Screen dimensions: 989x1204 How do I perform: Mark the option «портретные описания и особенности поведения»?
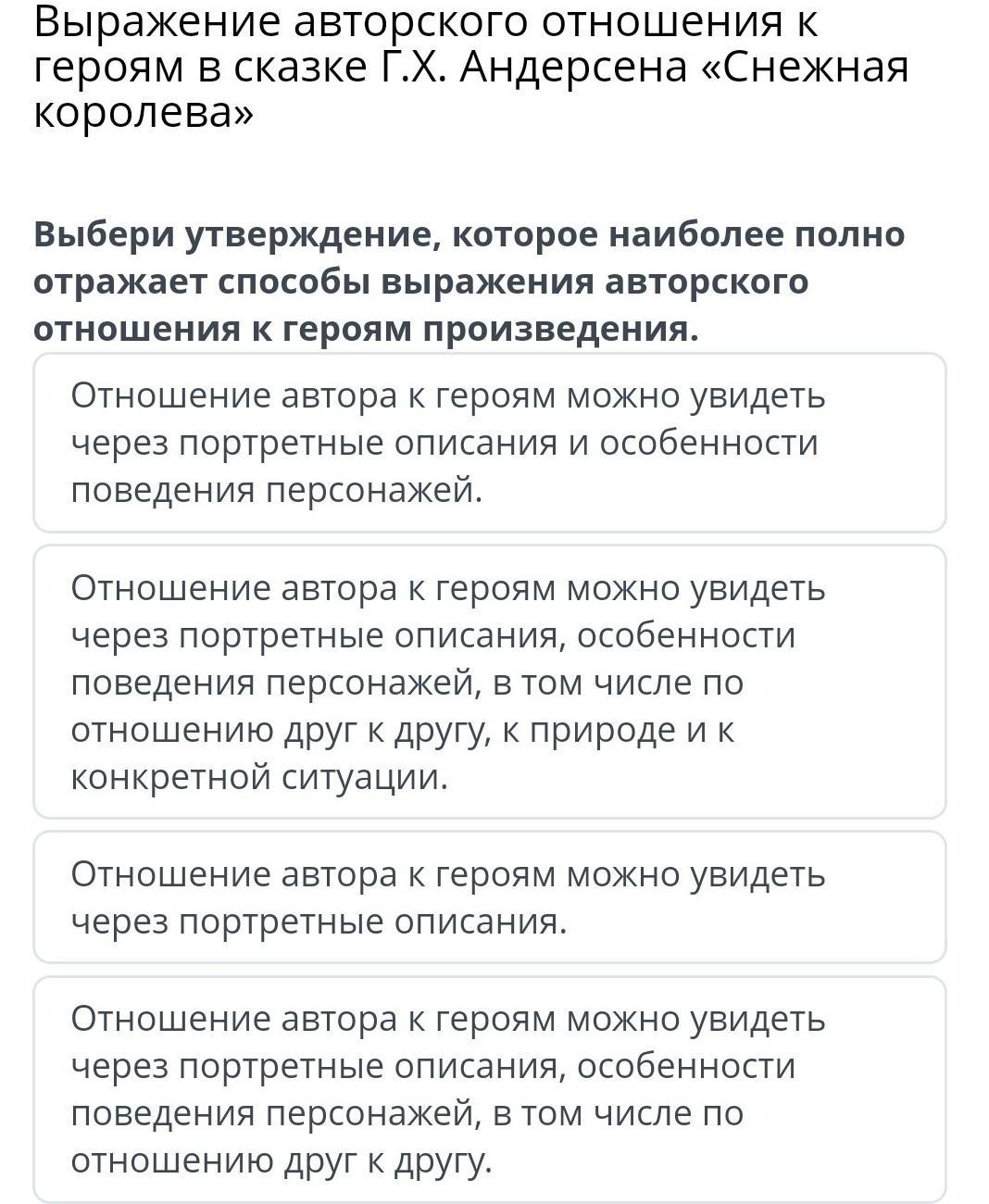click(490, 442)
